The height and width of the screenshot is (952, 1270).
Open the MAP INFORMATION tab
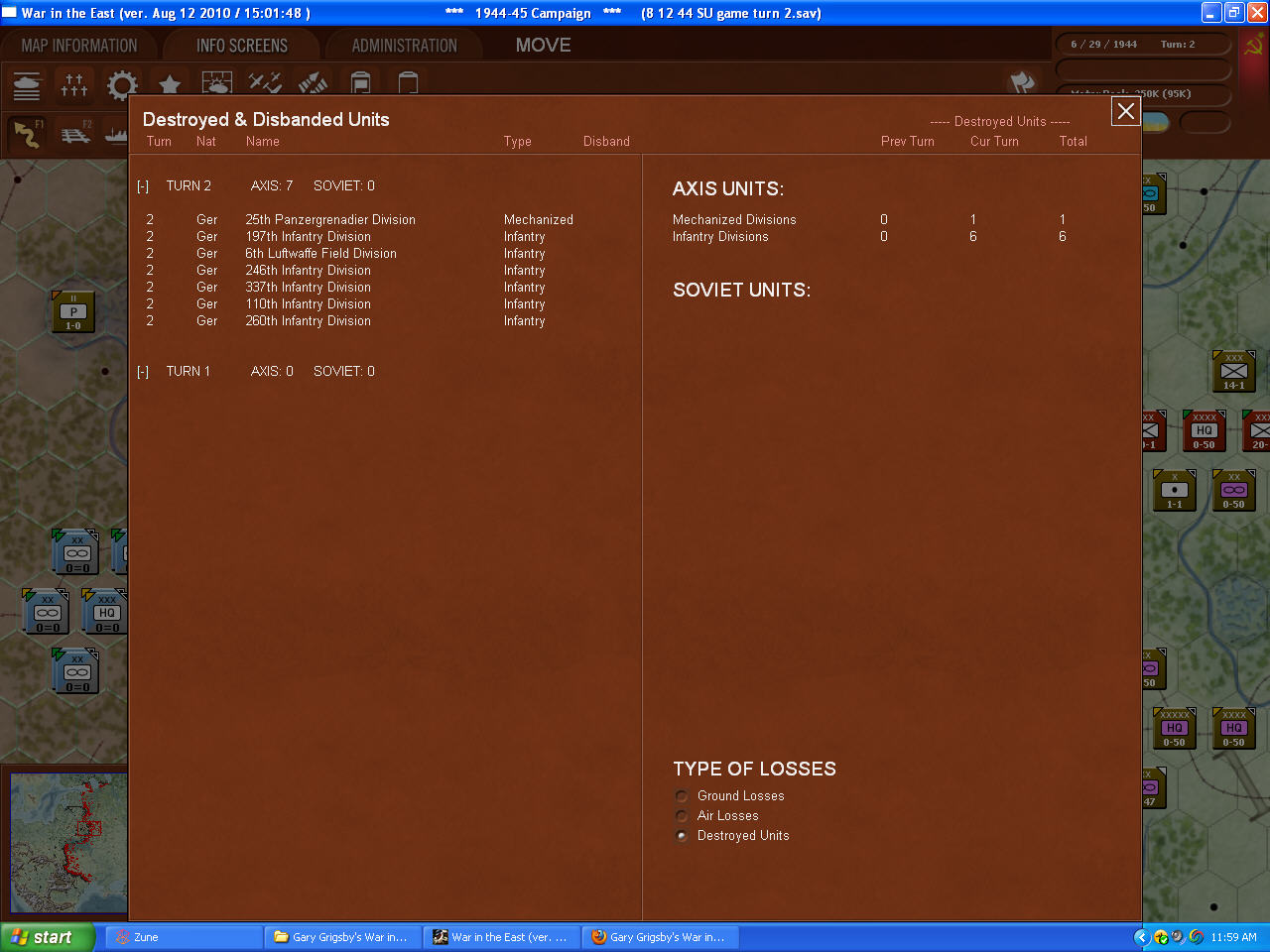pyautogui.click(x=79, y=46)
